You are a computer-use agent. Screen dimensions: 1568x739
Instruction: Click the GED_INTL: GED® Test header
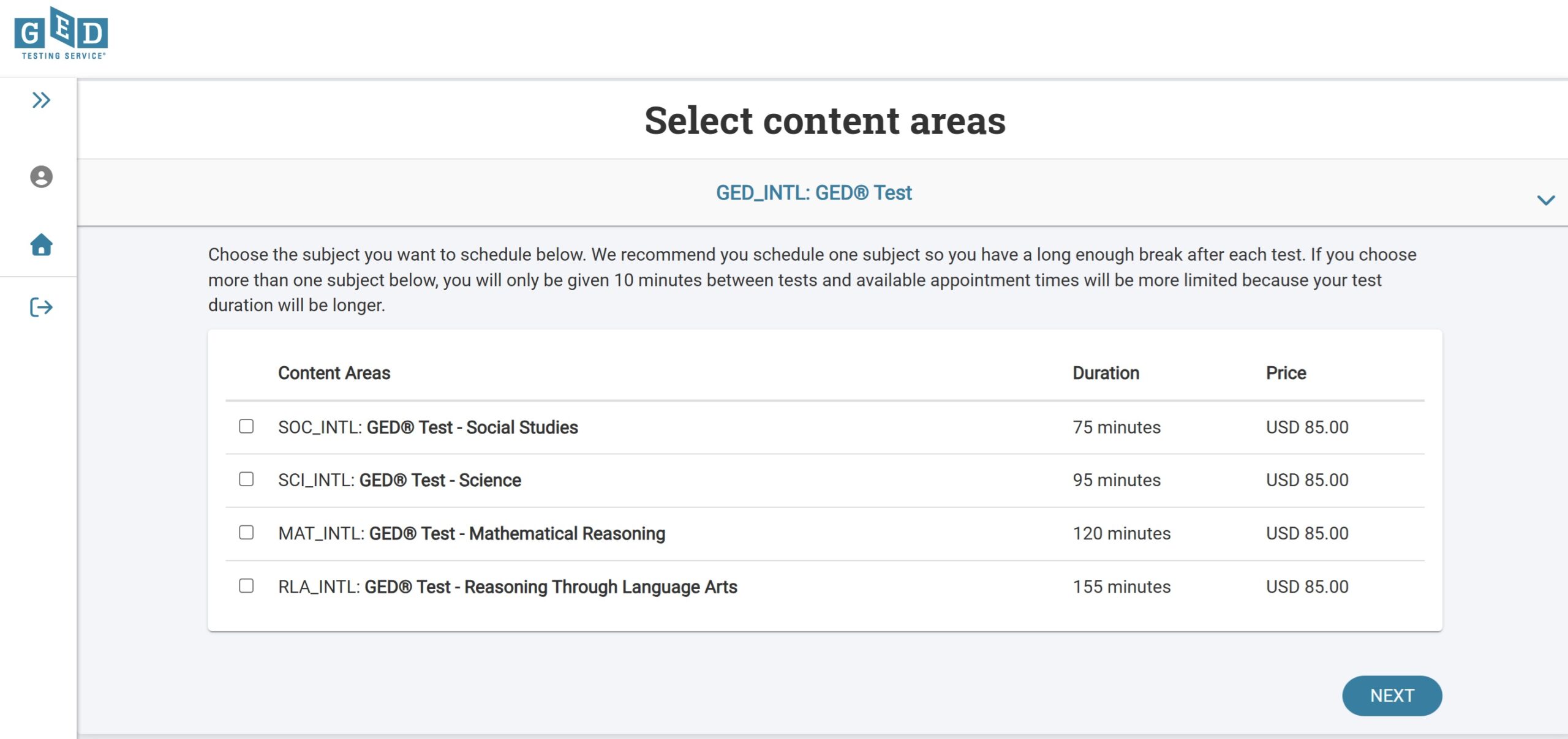coord(813,193)
